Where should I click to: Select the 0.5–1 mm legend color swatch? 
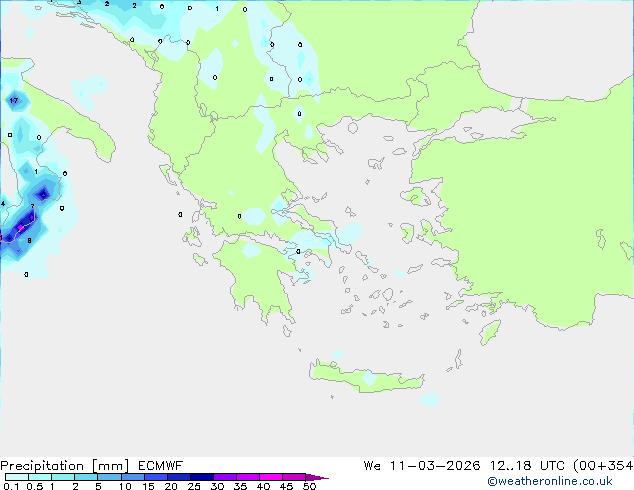point(40,477)
